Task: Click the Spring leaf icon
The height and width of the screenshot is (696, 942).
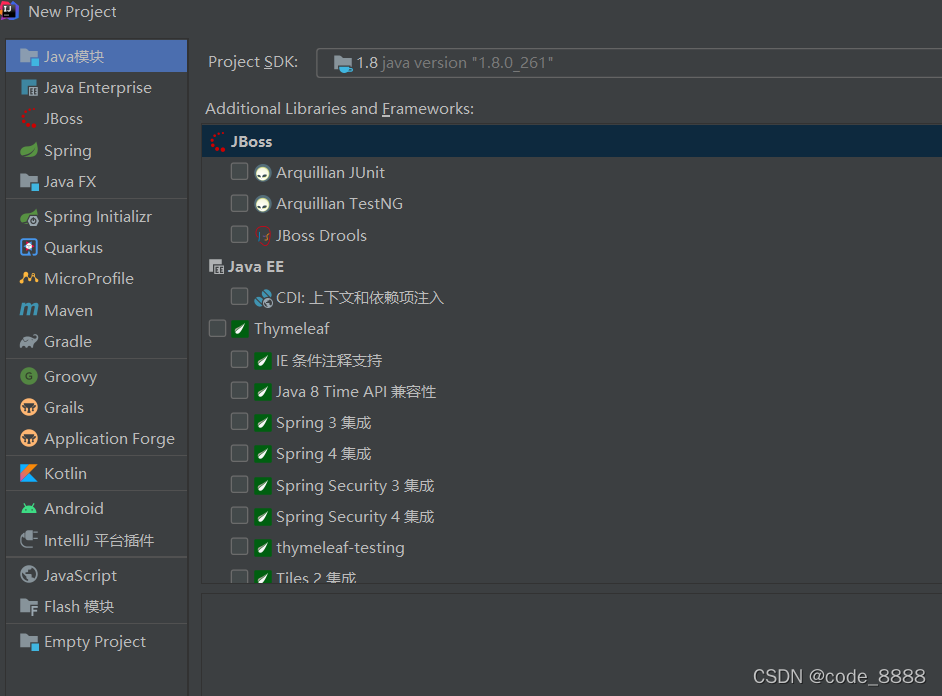Action: tap(29, 150)
